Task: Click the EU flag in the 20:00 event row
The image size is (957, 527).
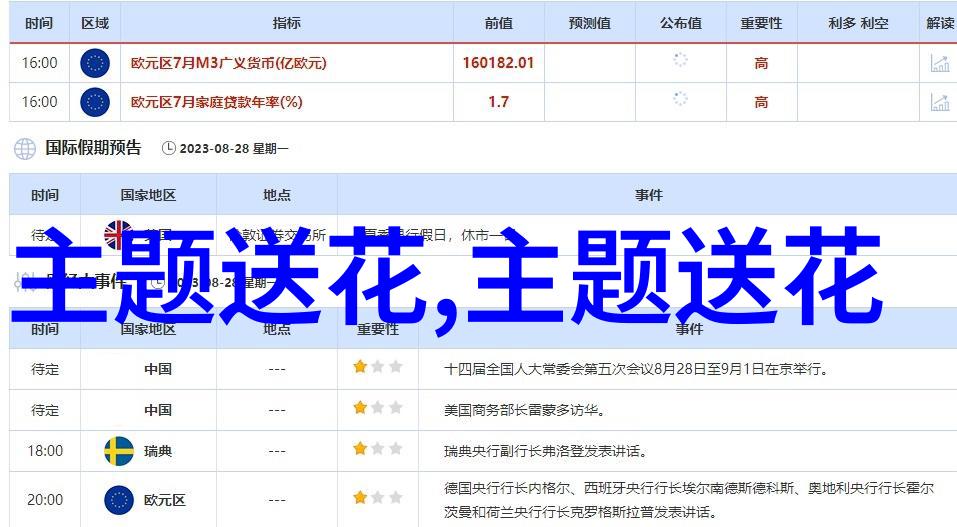Action: point(119,499)
